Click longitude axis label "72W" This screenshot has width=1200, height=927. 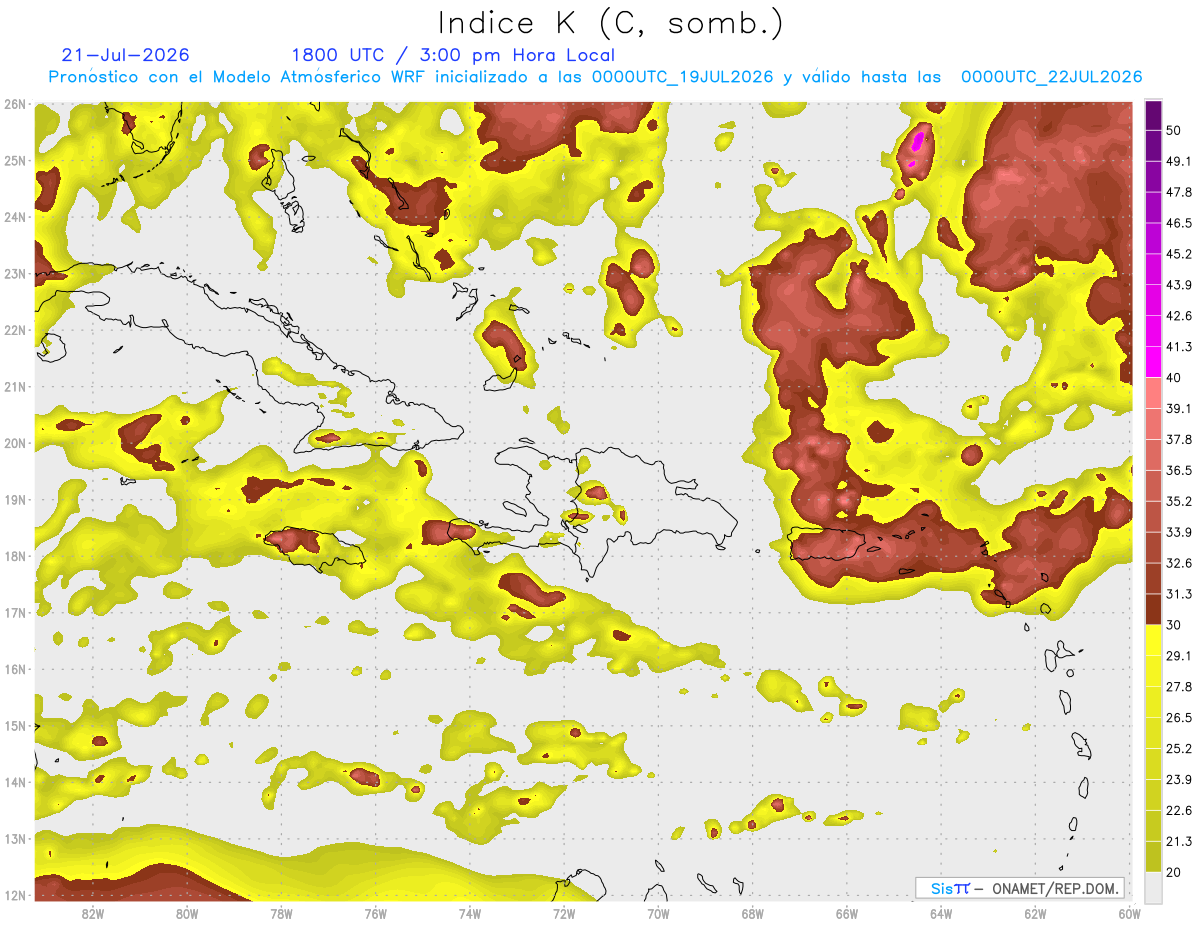tap(564, 913)
